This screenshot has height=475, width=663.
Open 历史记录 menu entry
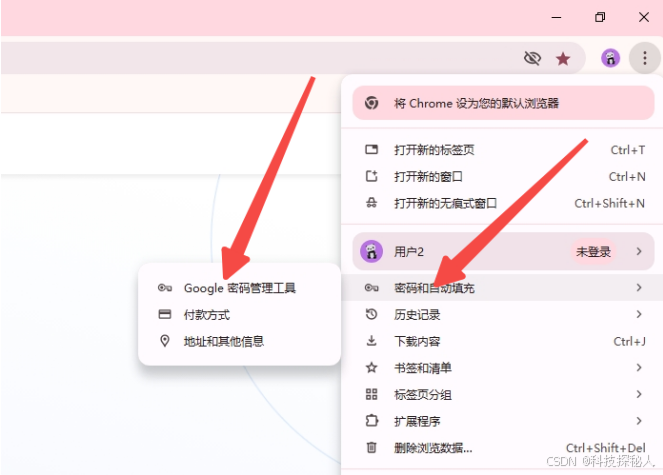pos(501,314)
